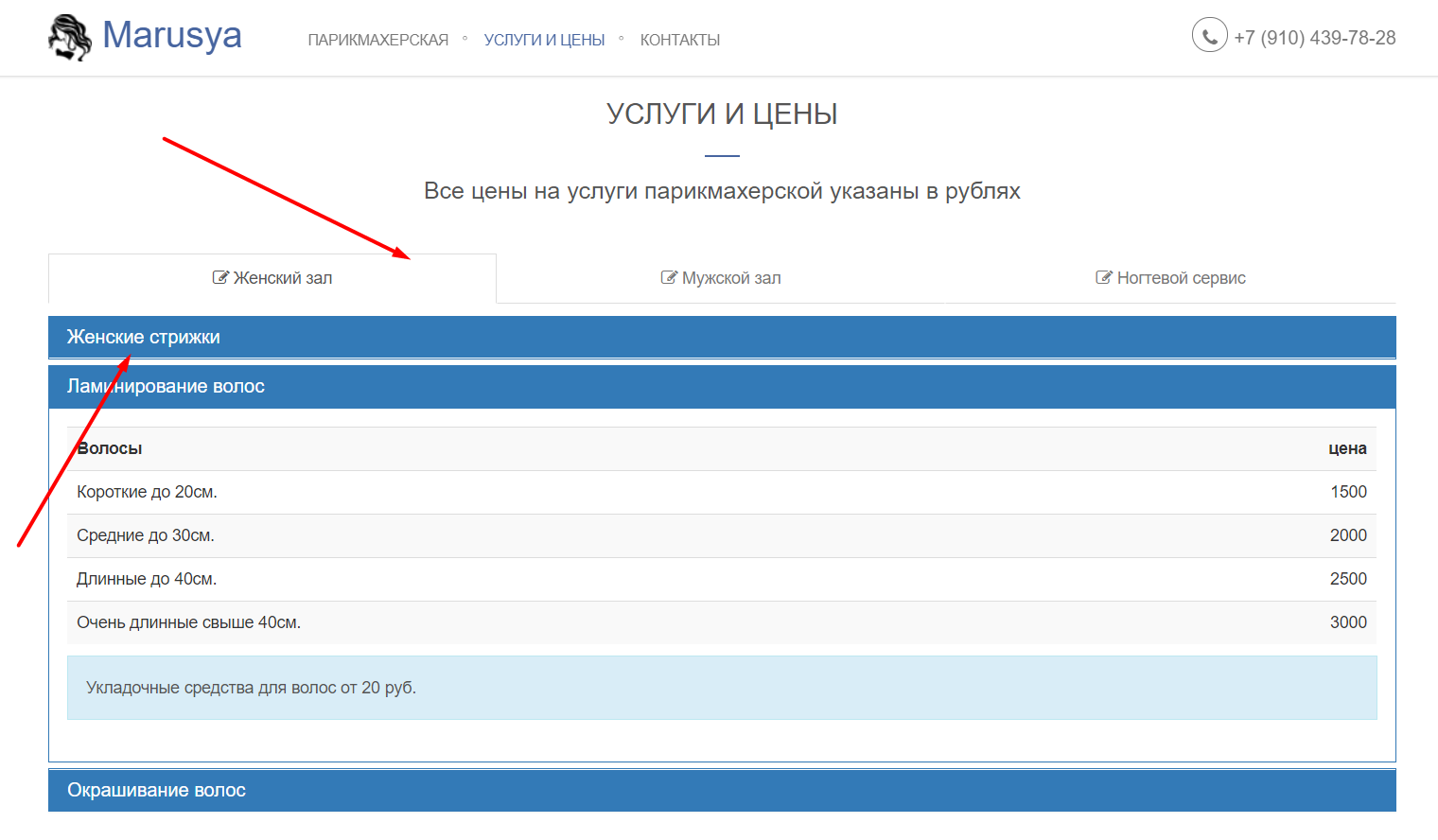The width and height of the screenshot is (1438, 840).
Task: Switch to the Мужской зал tab
Action: pos(721,278)
